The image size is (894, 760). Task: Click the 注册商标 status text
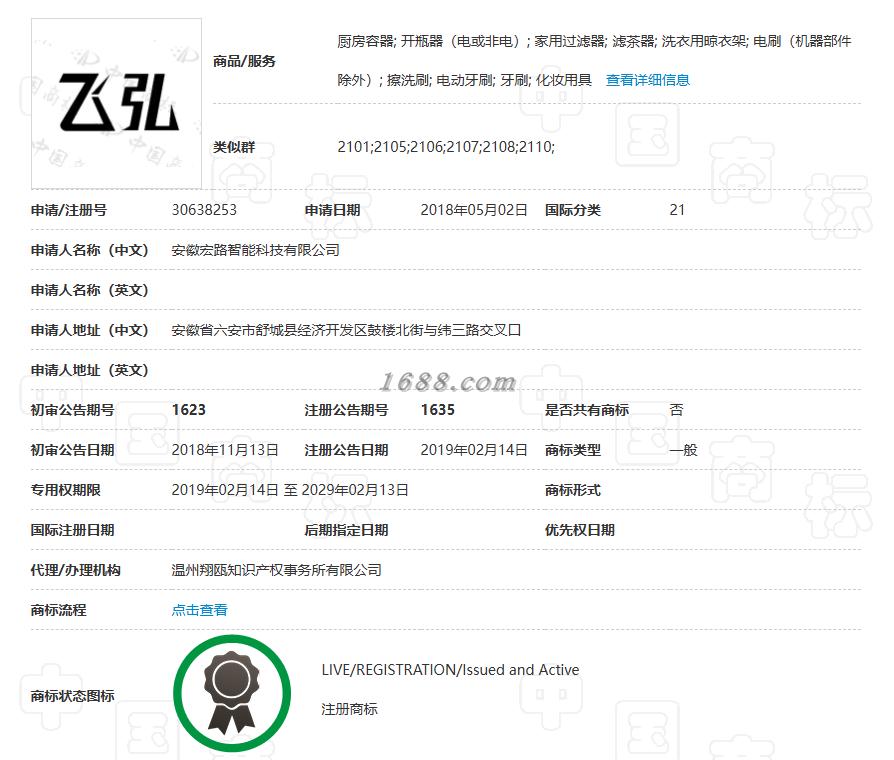pos(350,709)
